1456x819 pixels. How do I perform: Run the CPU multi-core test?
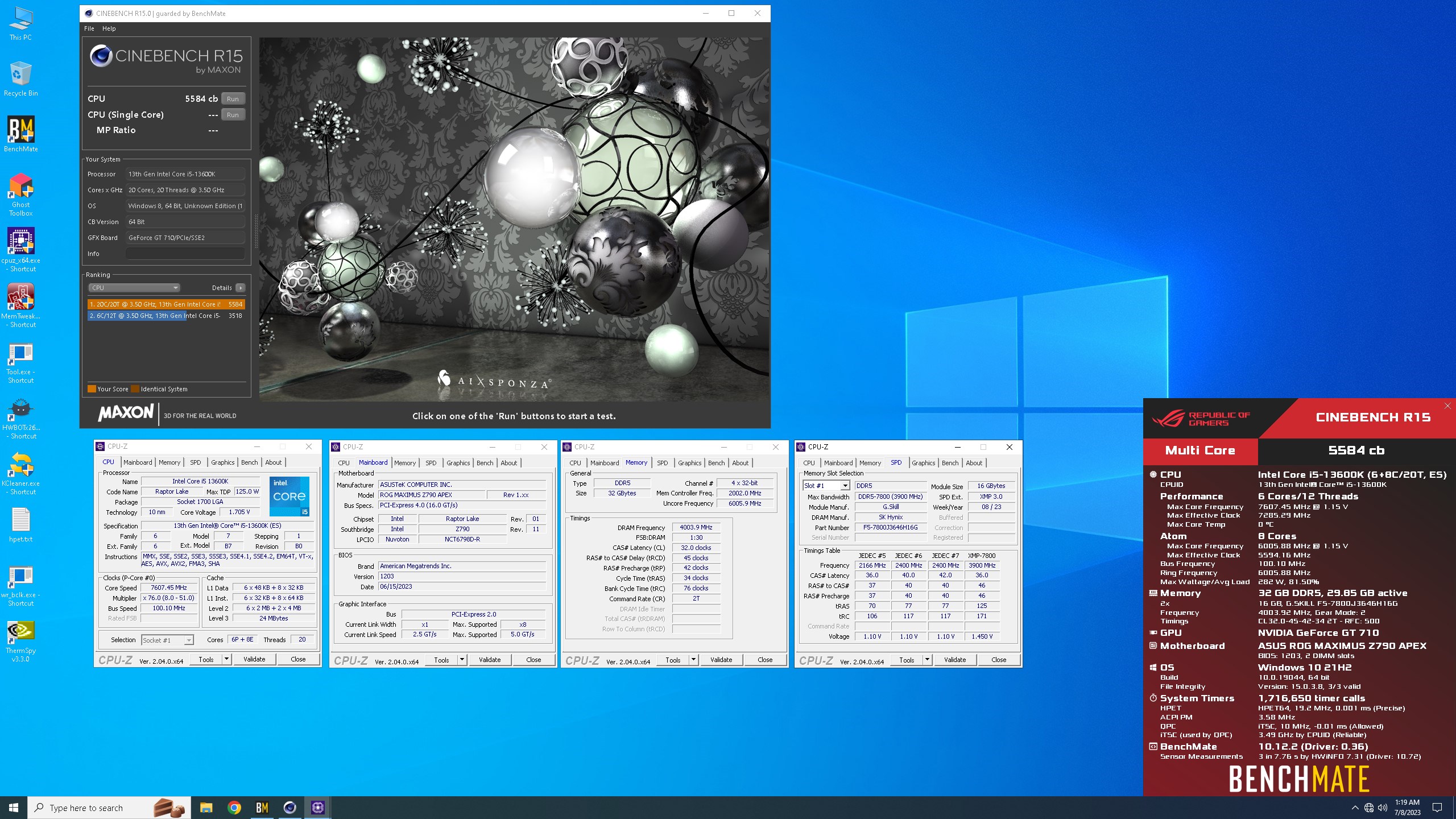point(233,99)
